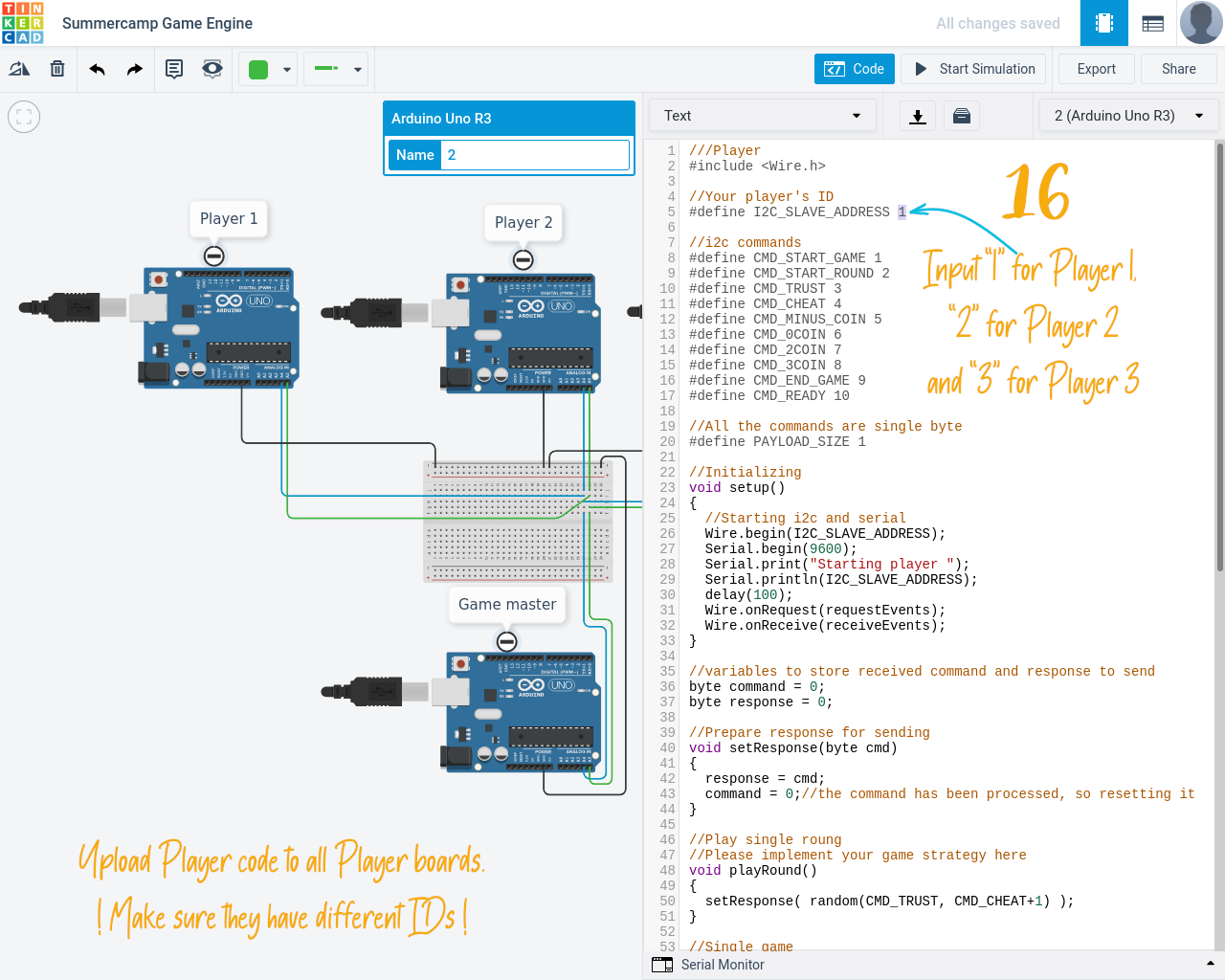Redo the last action

tap(135, 69)
